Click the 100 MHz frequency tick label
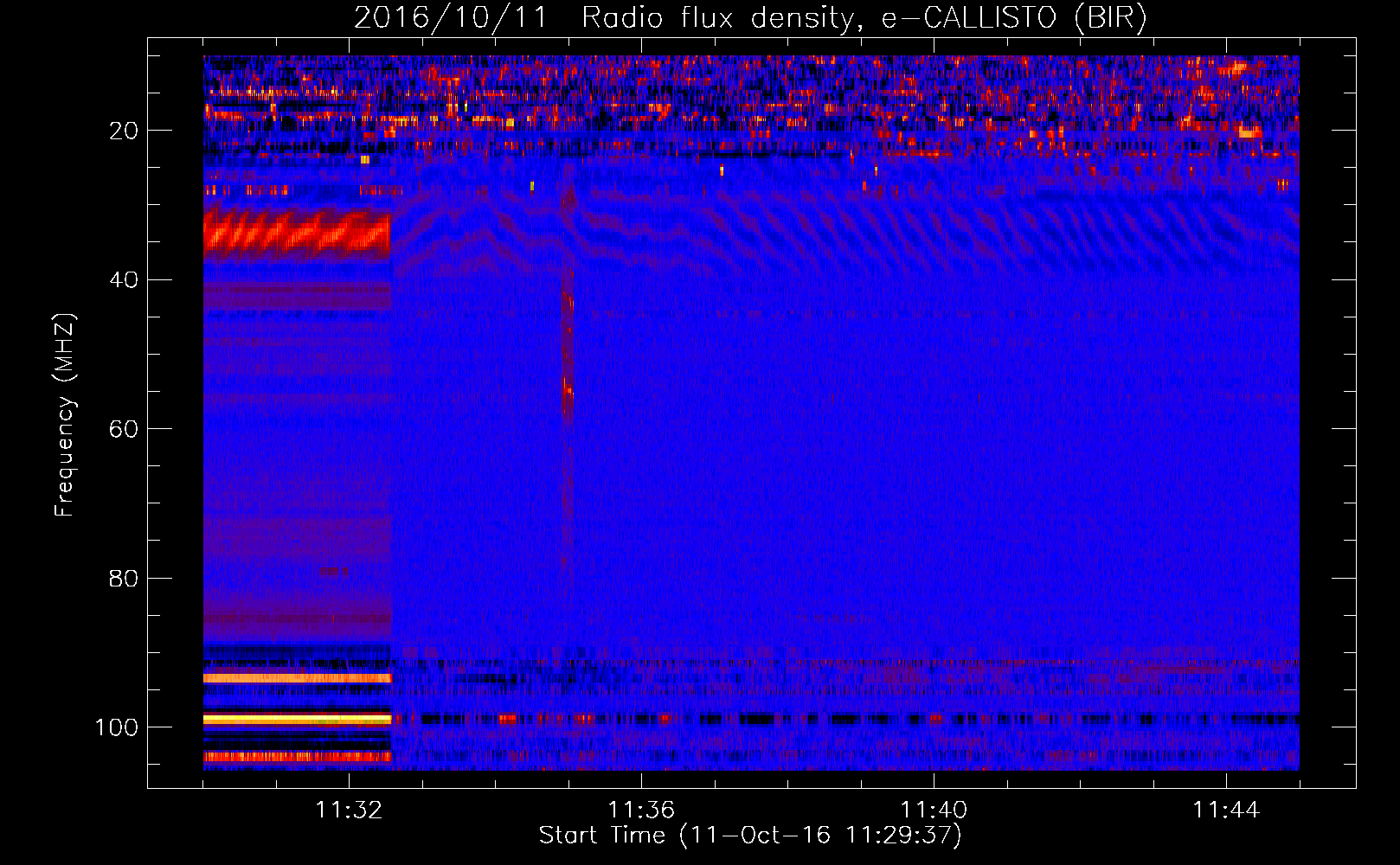This screenshot has width=1400, height=865. pos(117,727)
